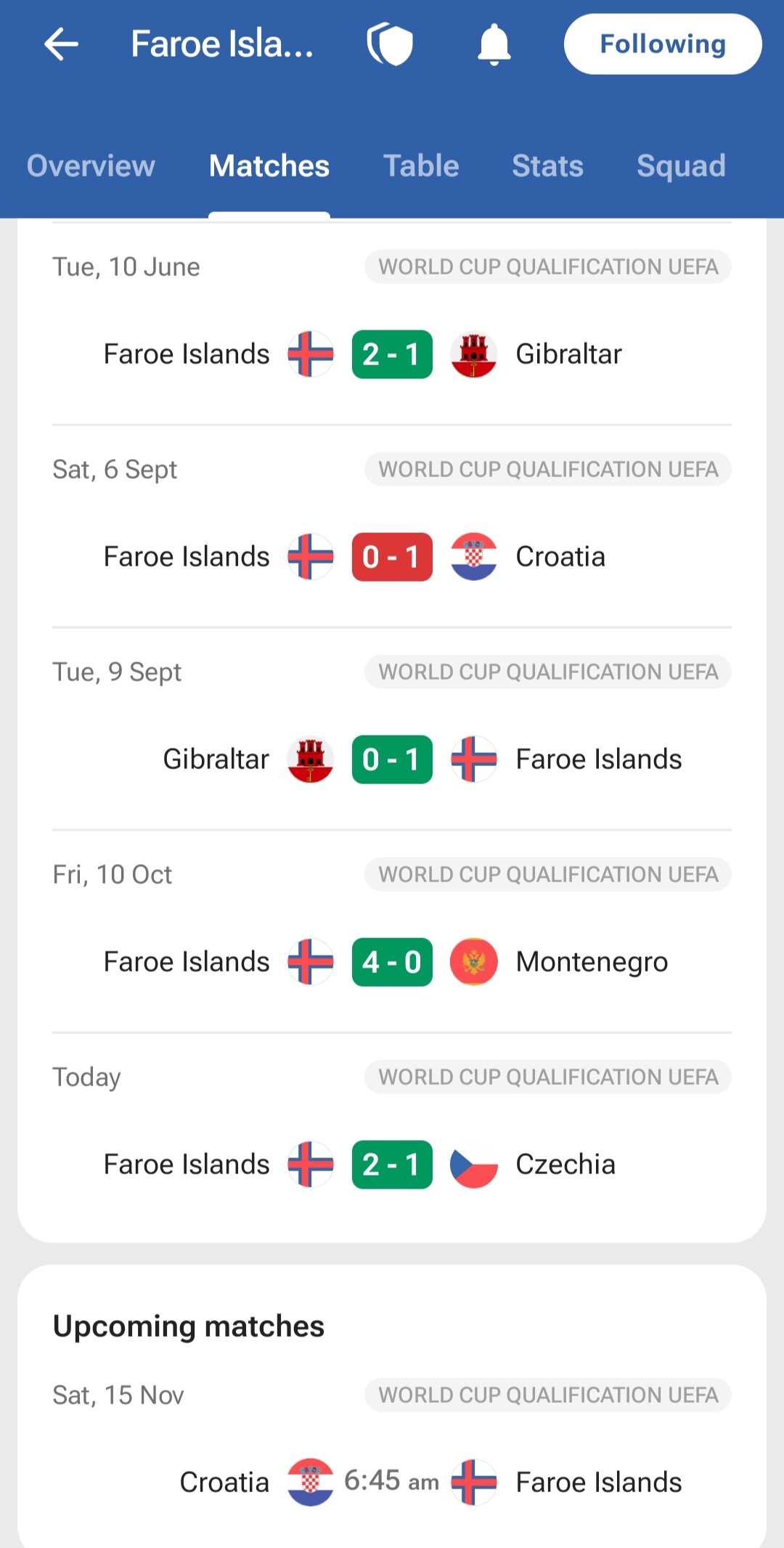
Task: Click Gibraltar flag in 10 June match
Action: pyautogui.click(x=473, y=354)
